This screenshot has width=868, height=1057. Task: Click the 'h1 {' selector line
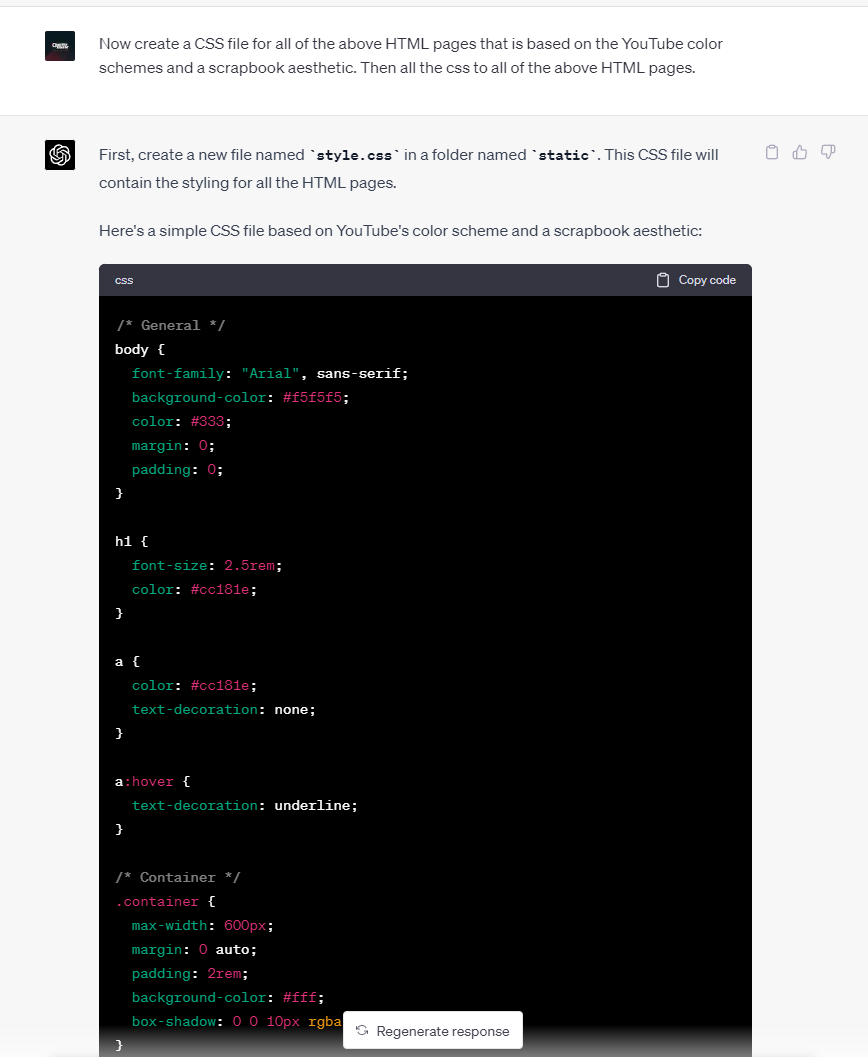(x=131, y=541)
